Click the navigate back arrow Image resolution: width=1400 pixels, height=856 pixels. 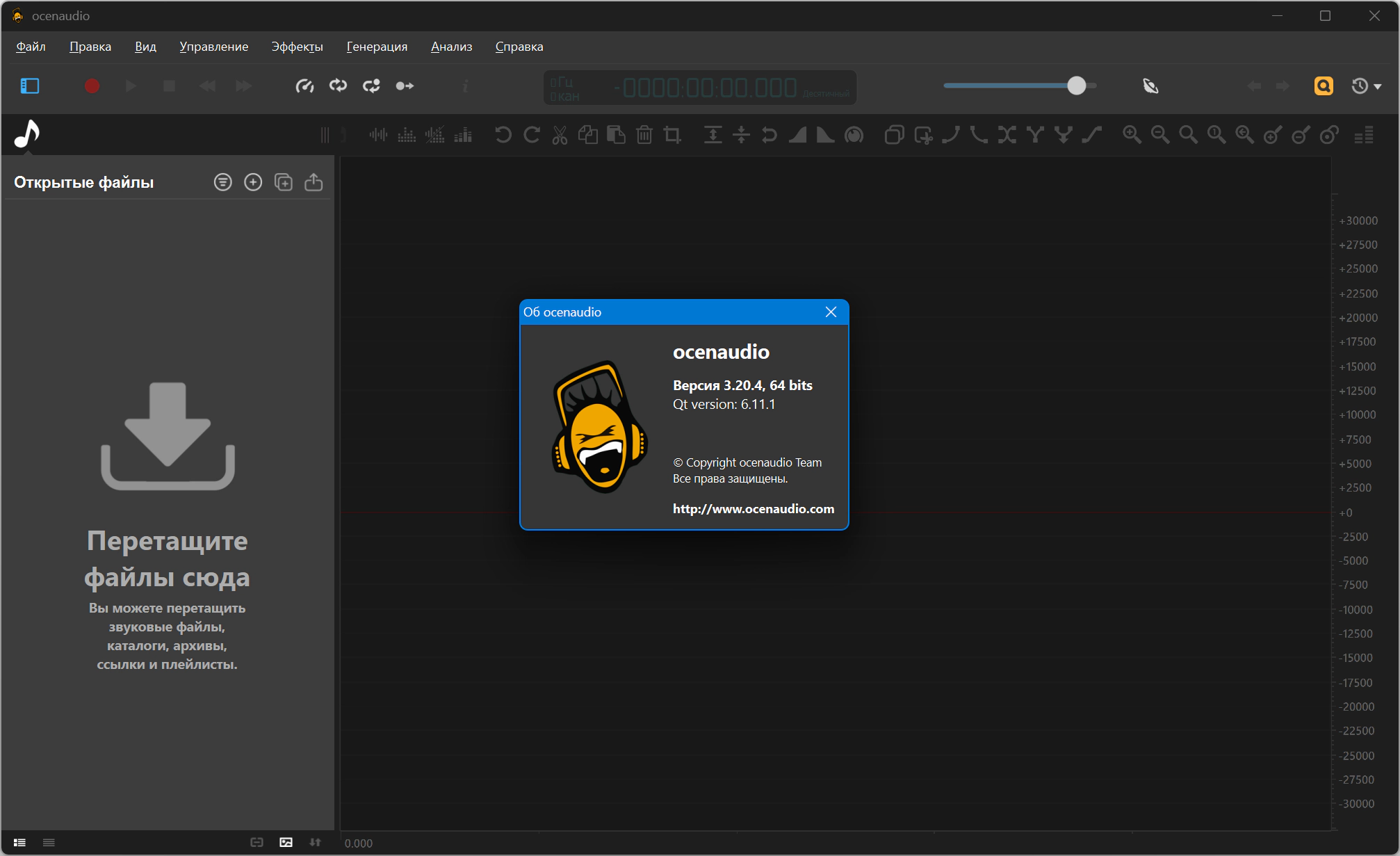click(1255, 86)
